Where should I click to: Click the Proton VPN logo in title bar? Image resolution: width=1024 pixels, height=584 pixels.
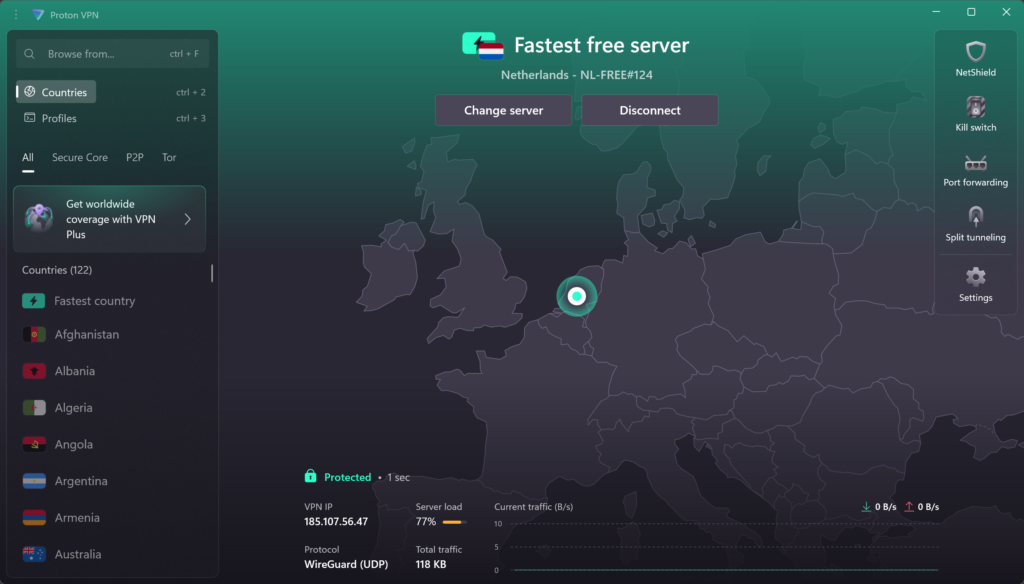38,14
